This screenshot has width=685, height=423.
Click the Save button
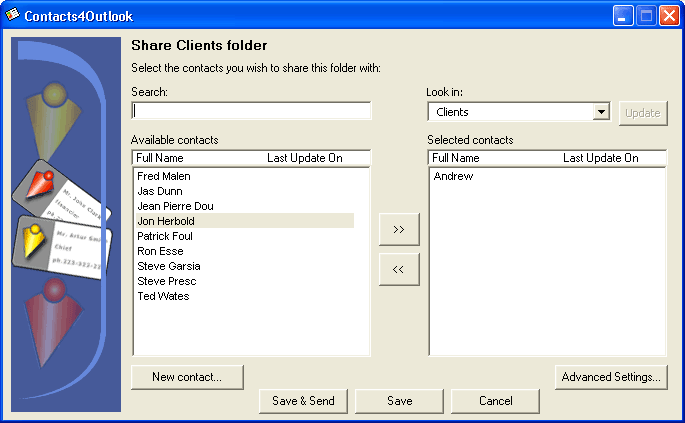coord(399,401)
